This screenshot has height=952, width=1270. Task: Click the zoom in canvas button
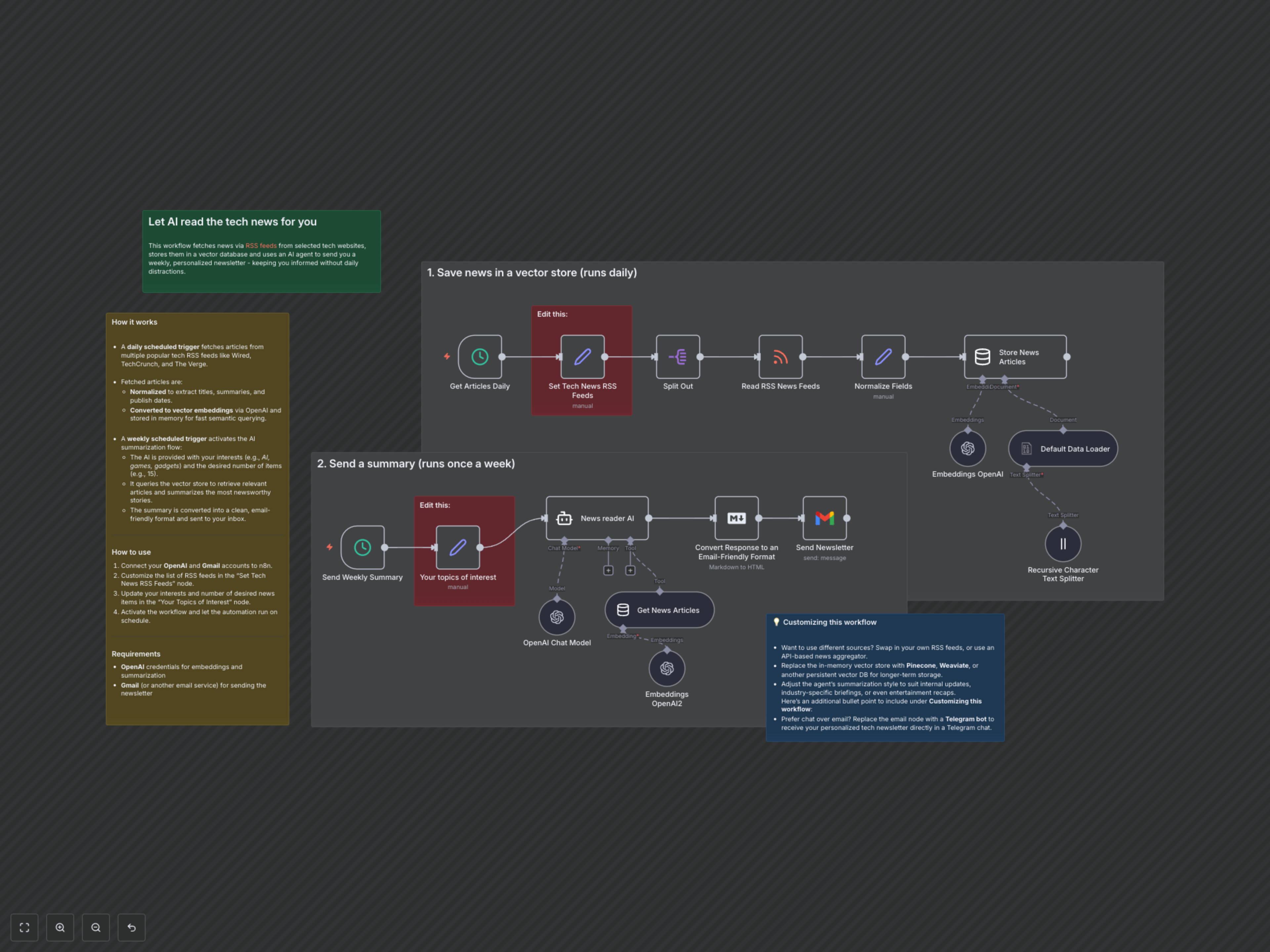(60, 927)
